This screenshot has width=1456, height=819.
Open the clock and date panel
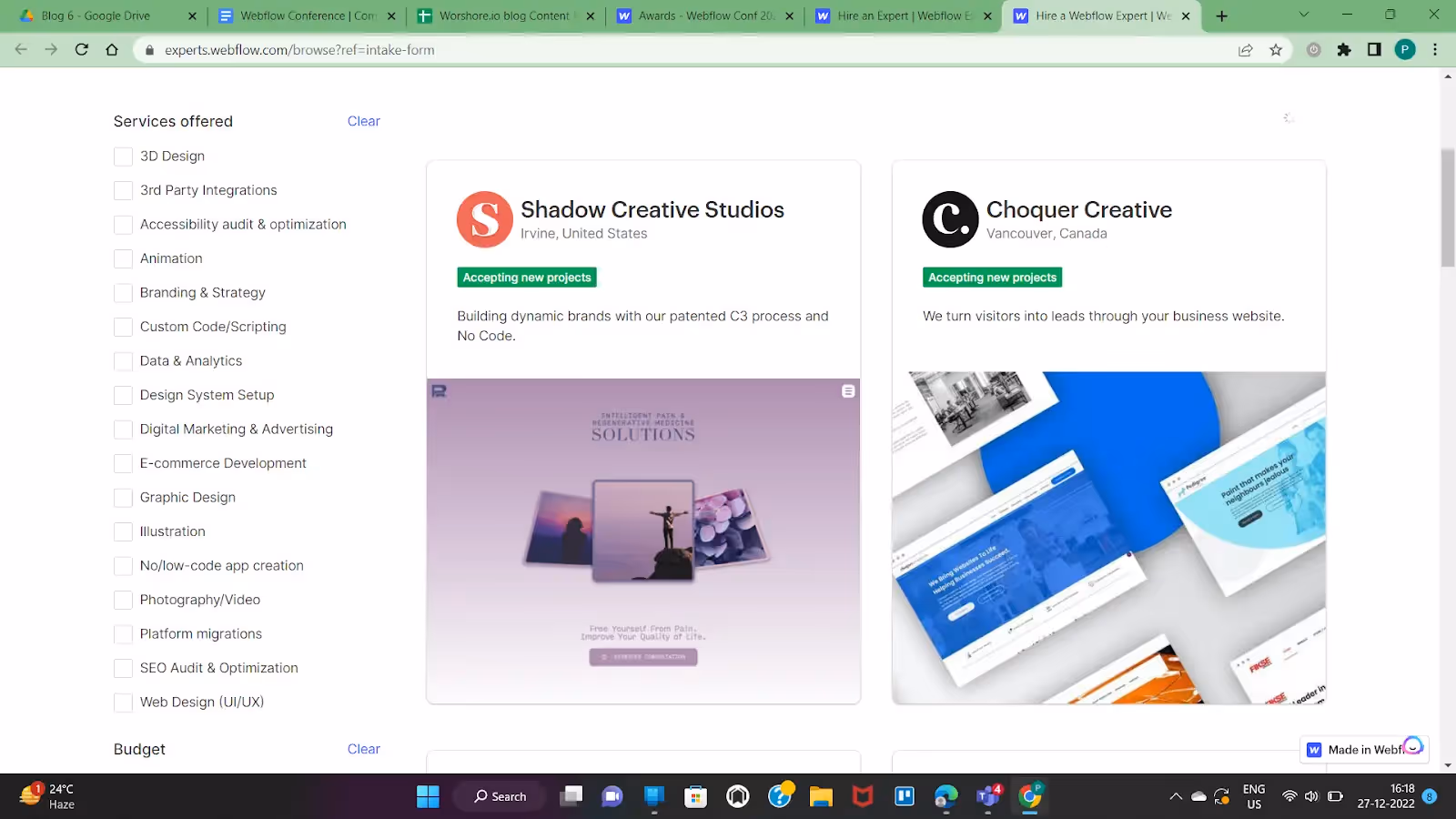point(1385,796)
